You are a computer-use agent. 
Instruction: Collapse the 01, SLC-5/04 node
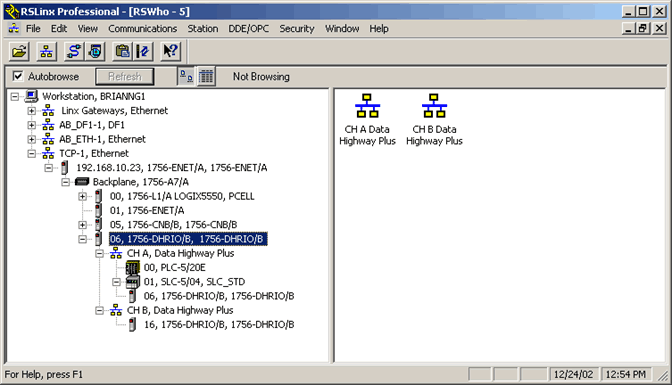tap(117, 282)
